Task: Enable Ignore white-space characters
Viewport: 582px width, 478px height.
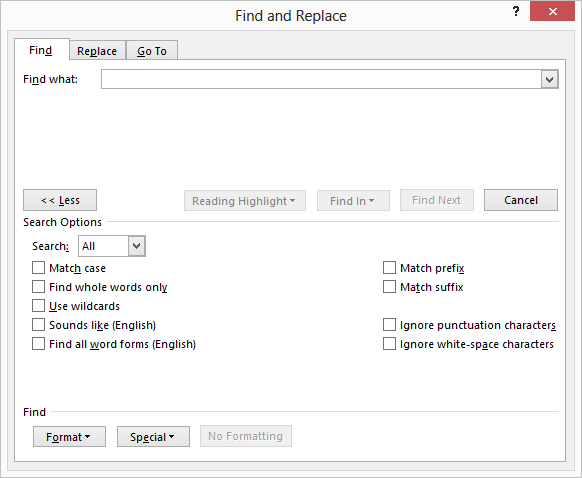Action: click(x=389, y=344)
